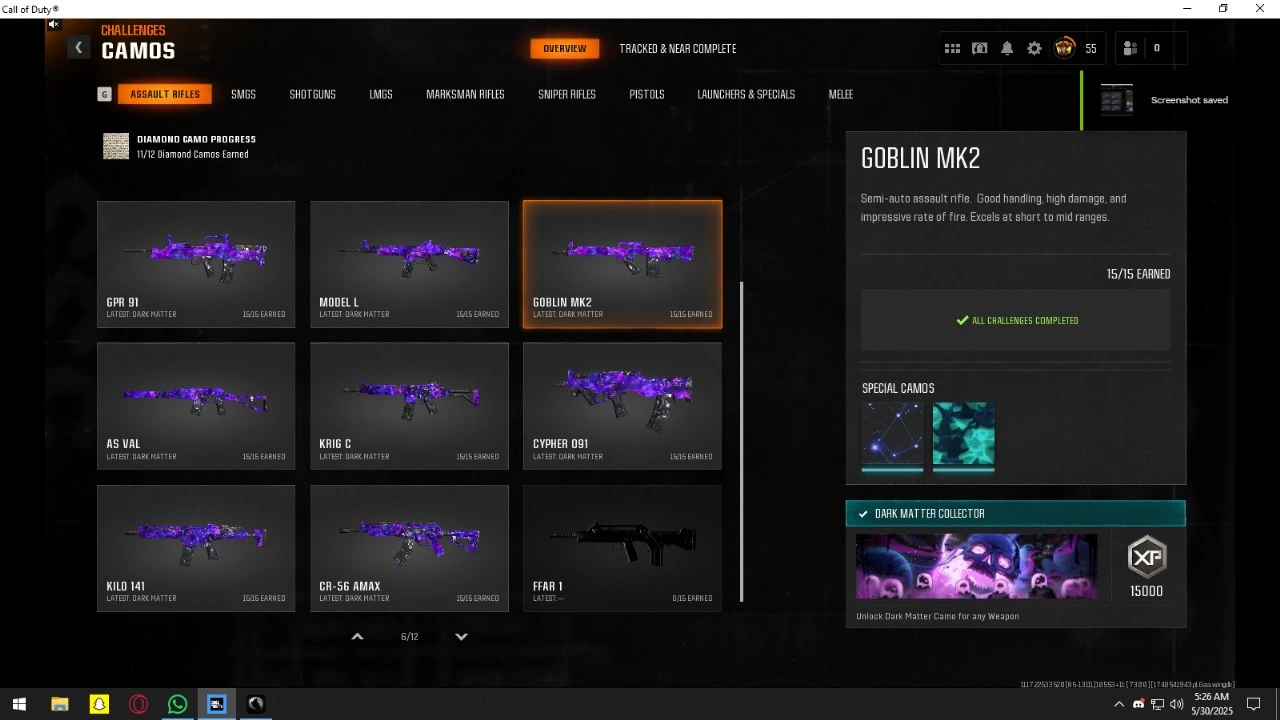Click the player level 55 number
This screenshot has width=1280, height=720.
[1090, 48]
